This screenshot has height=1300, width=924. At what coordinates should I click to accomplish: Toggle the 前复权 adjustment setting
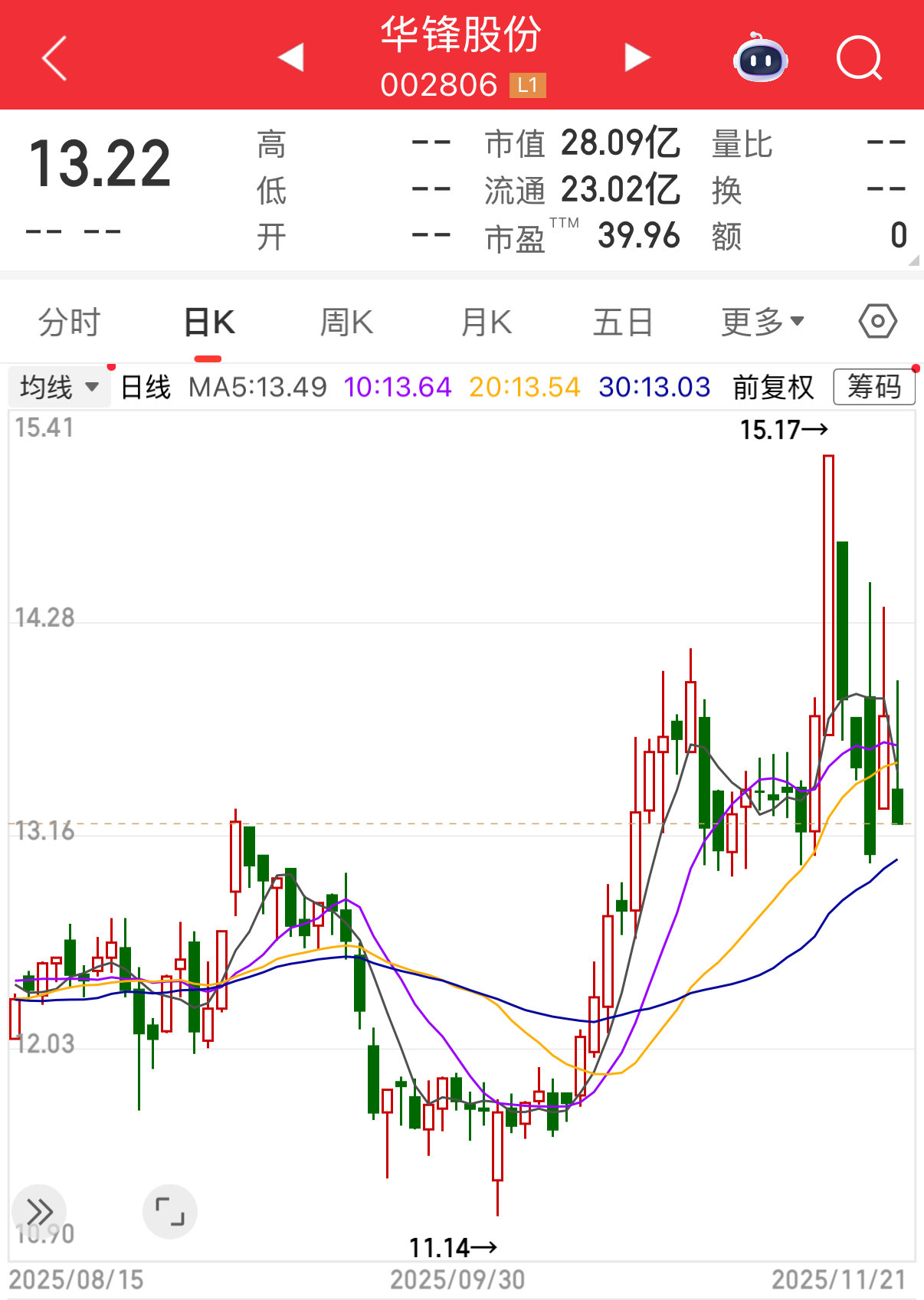point(772,387)
